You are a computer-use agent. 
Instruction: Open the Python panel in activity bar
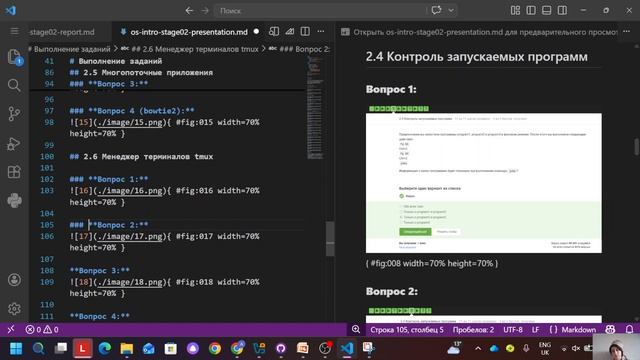(14, 200)
